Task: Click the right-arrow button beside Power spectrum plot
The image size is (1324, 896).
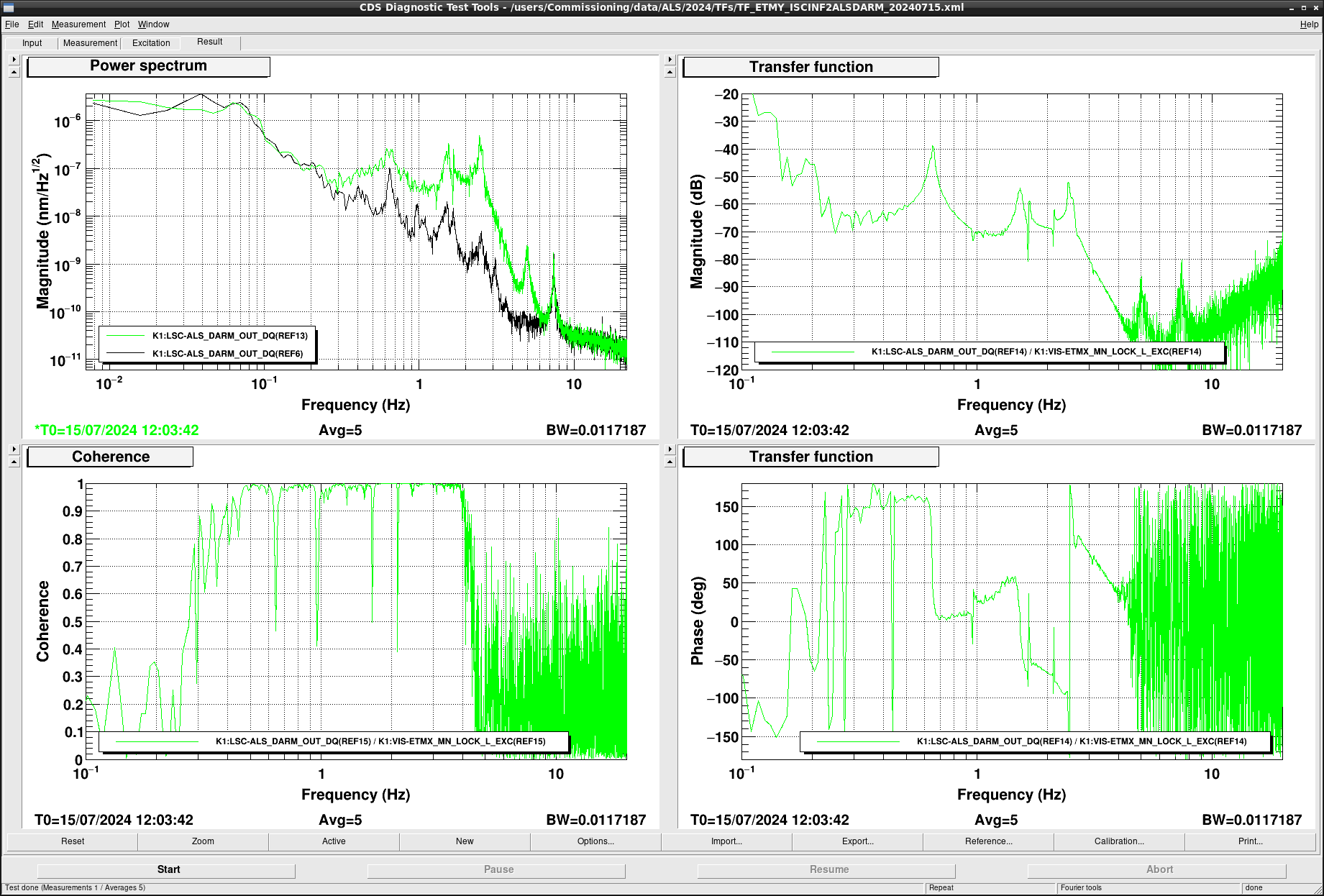Action: coord(14,60)
